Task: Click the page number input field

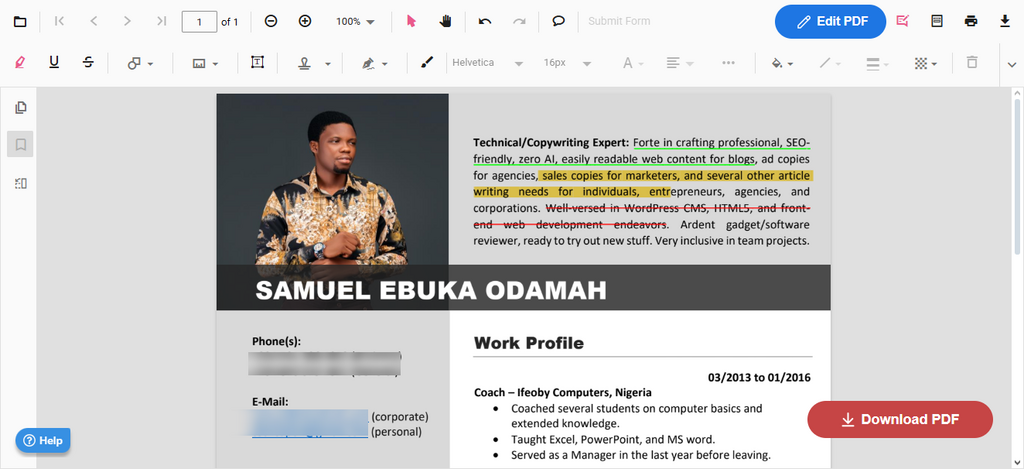Action: click(x=199, y=21)
